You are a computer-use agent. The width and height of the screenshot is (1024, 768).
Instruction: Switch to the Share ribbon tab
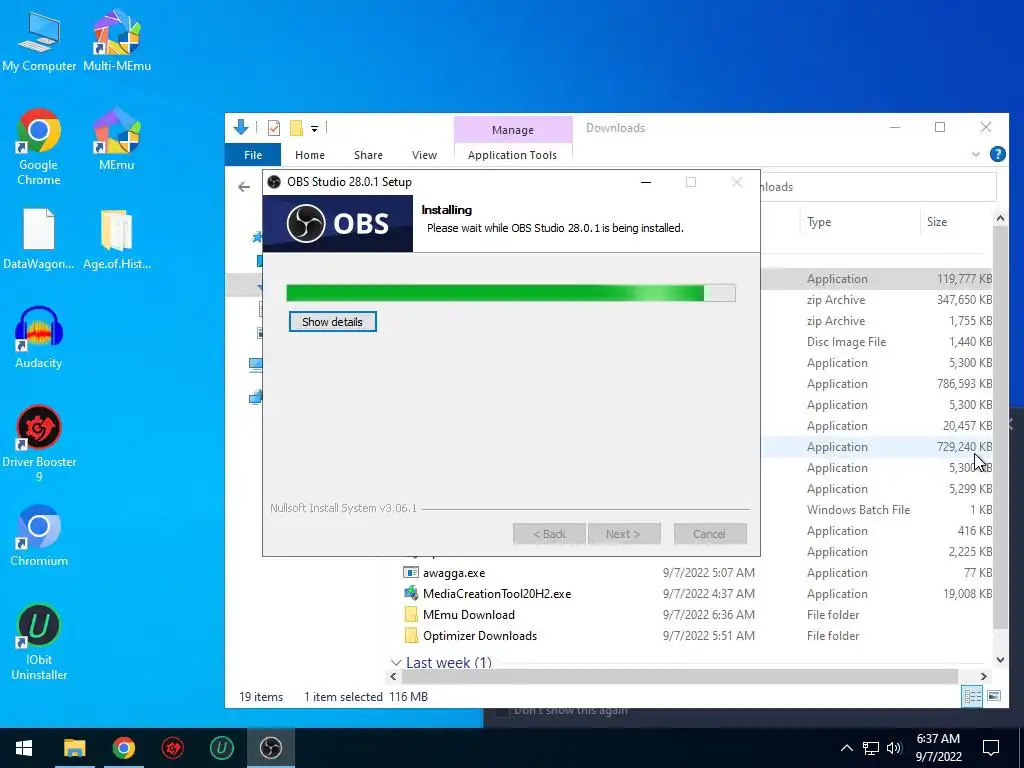368,155
